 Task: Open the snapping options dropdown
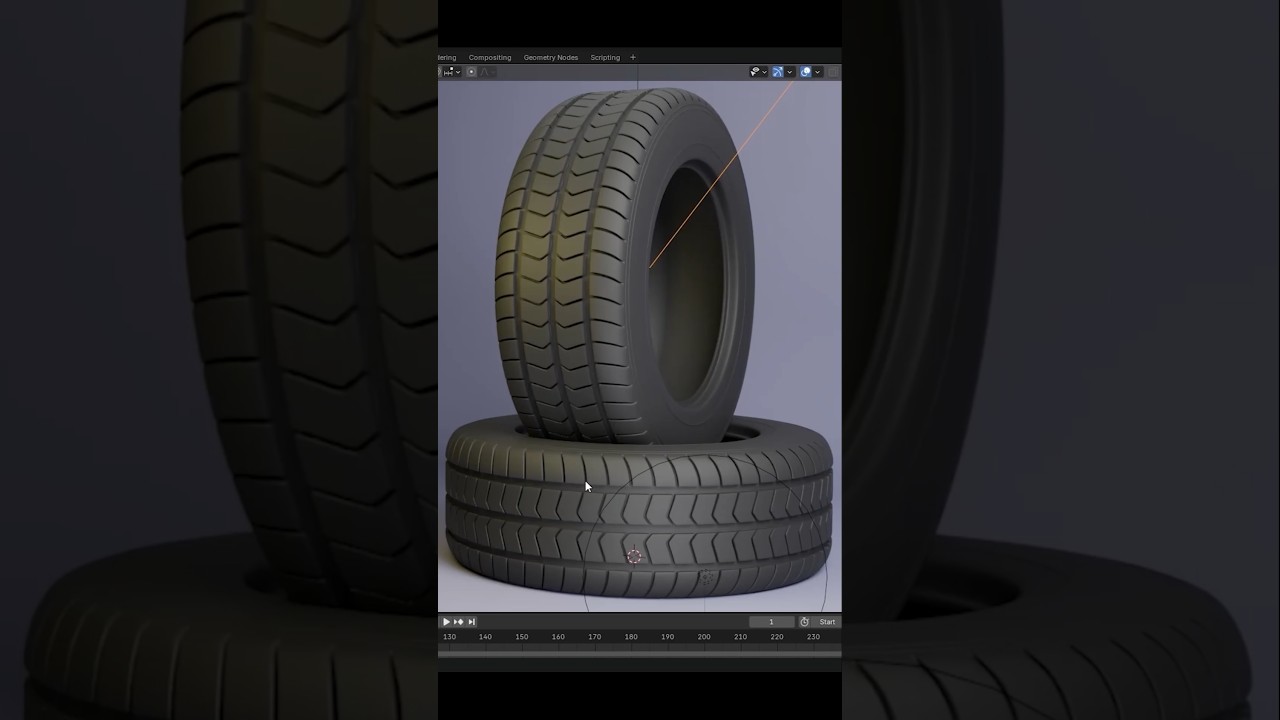coord(451,71)
